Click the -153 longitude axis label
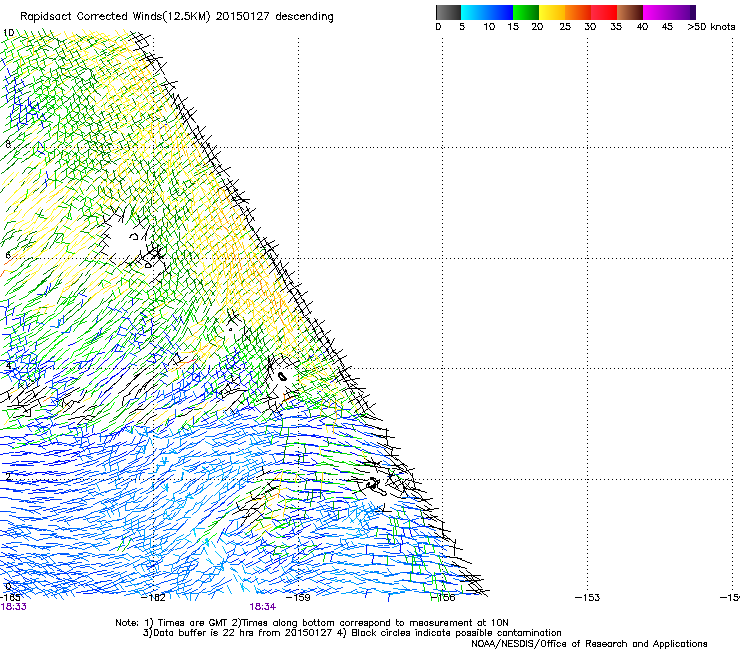Screen dimensions: 740x650 587,598
